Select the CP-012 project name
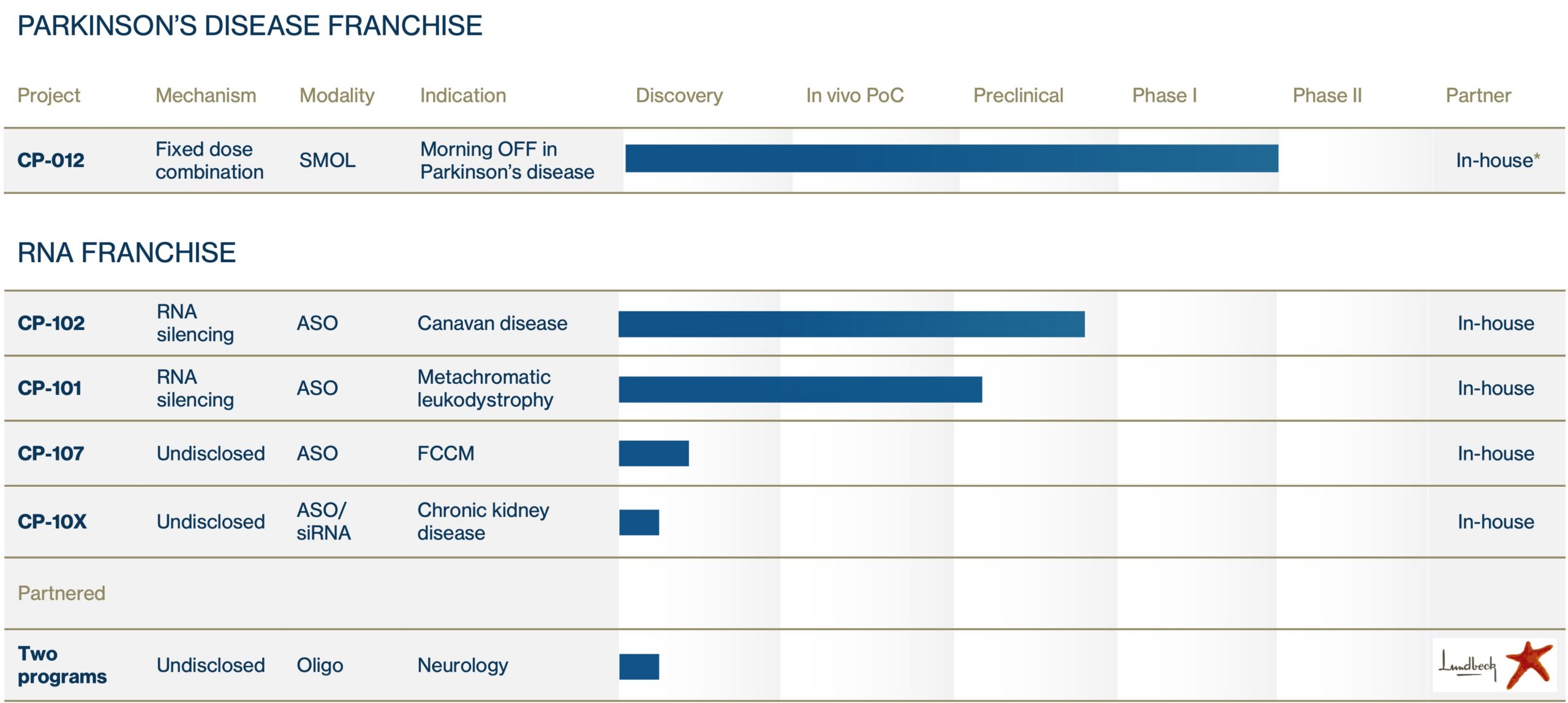Screen dimensions: 1568x703 (x=51, y=160)
